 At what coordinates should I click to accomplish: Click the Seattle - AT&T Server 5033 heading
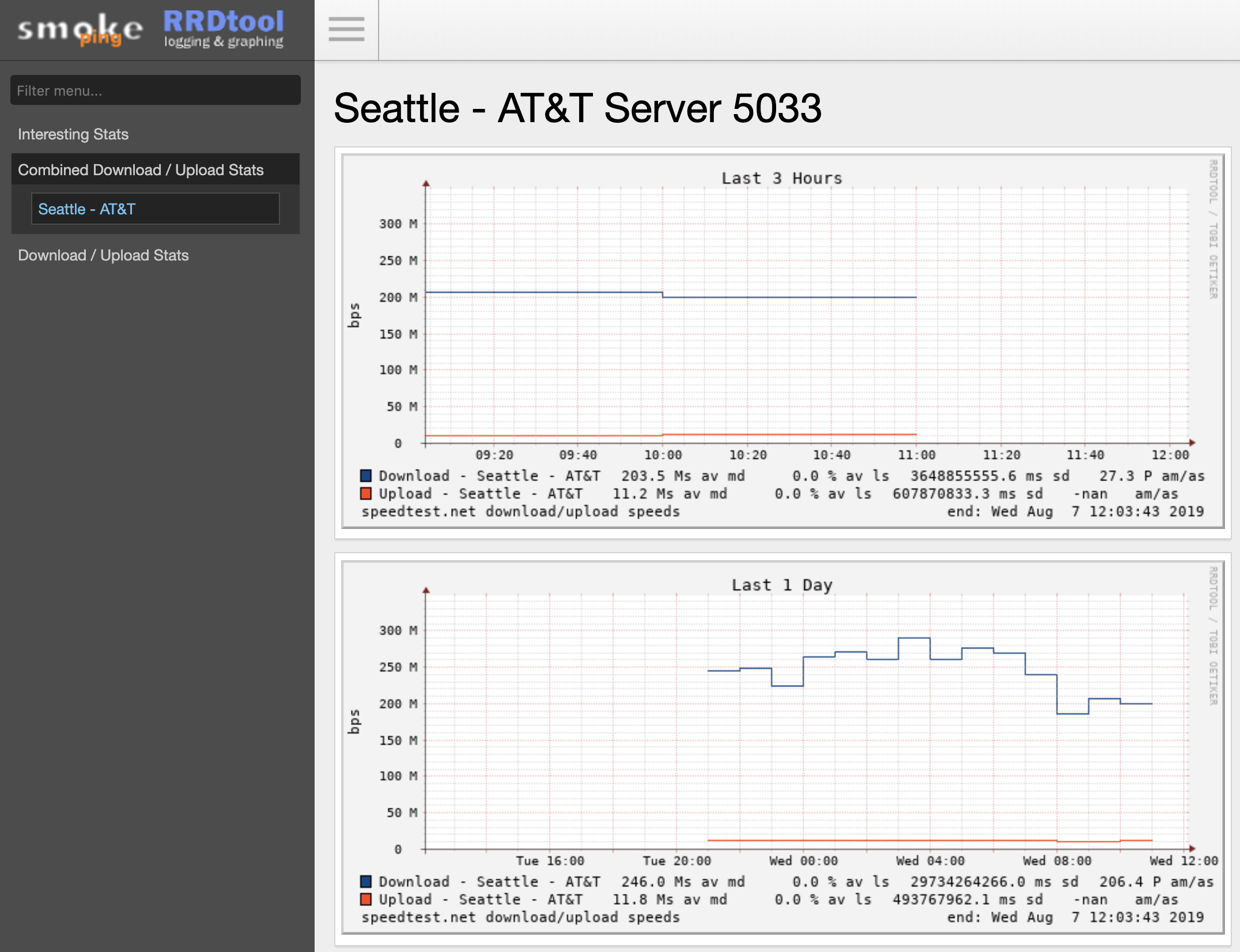click(x=577, y=108)
